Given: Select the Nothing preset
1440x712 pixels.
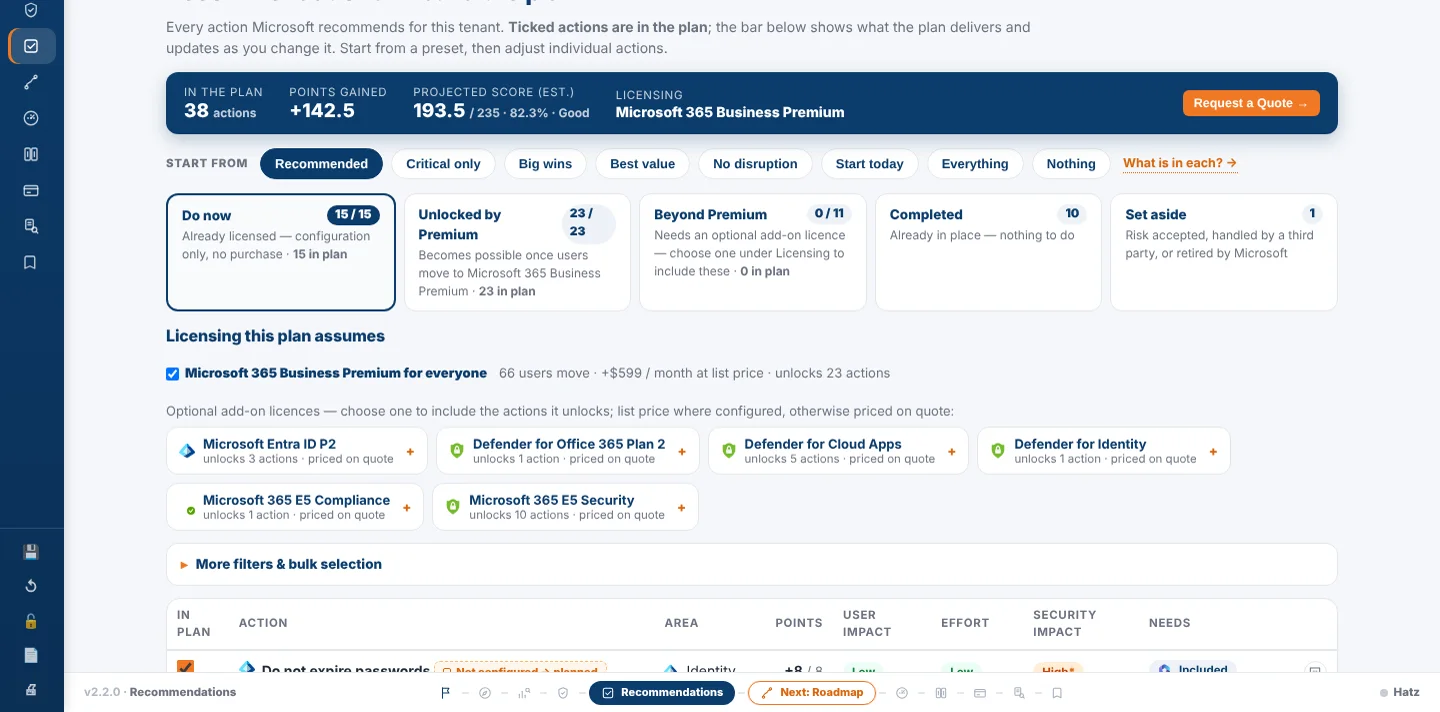Looking at the screenshot, I should click(1071, 164).
